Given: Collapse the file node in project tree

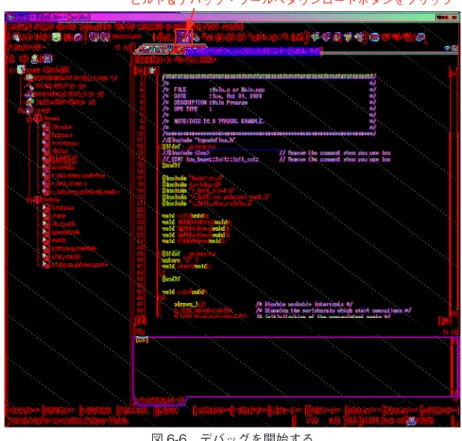Looking at the screenshot, I should click(x=21, y=110).
